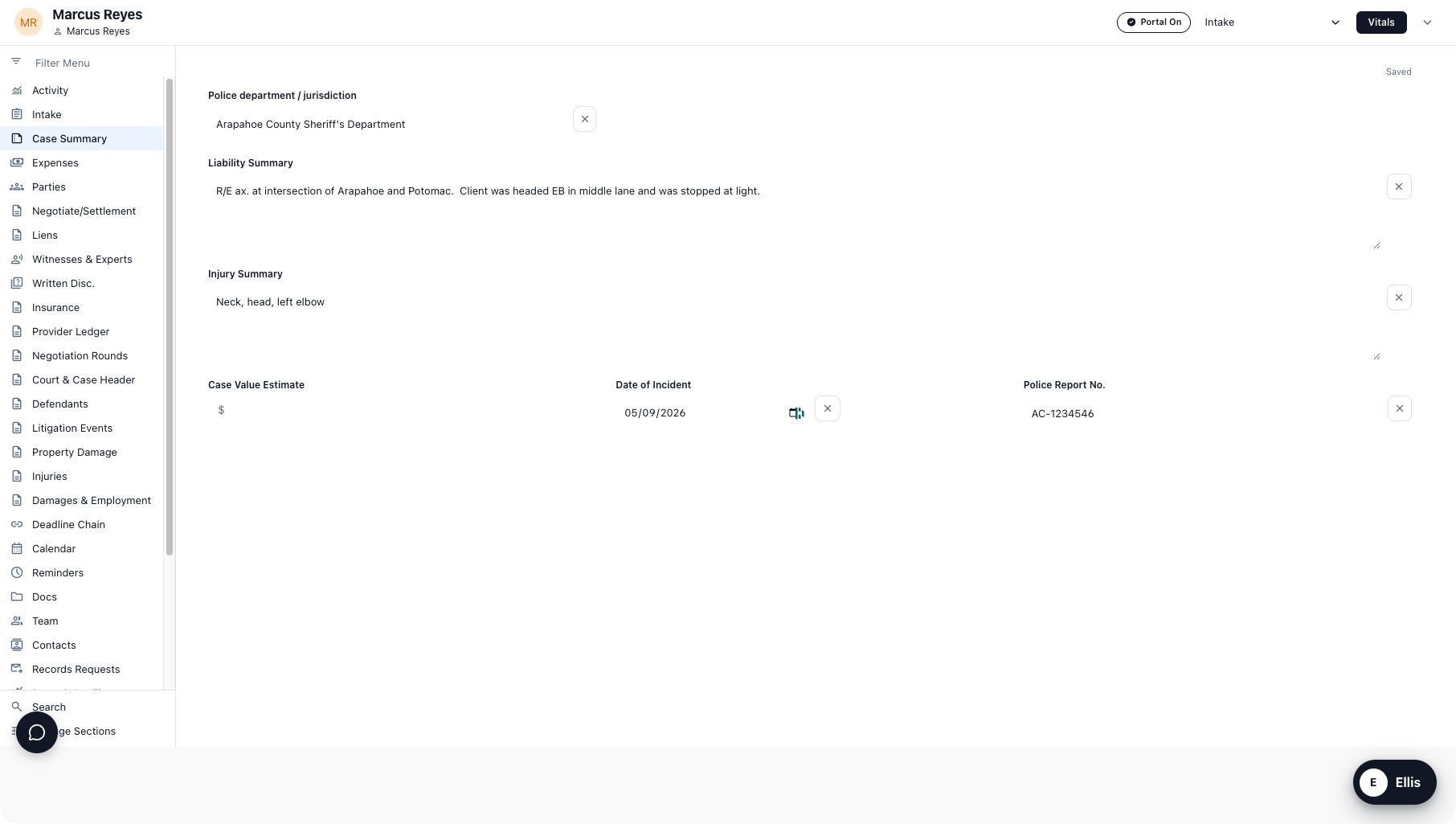
Task: Click the Saved status text
Action: (x=1398, y=72)
